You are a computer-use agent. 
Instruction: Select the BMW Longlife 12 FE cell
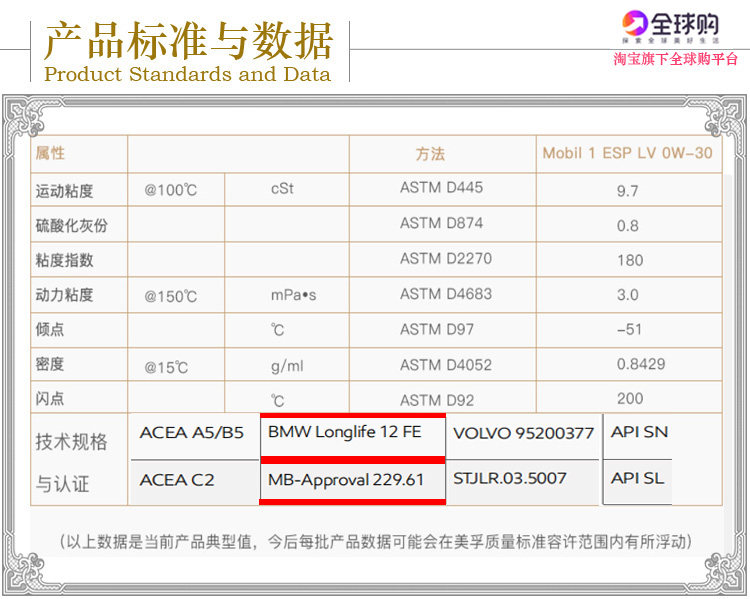pyautogui.click(x=353, y=436)
